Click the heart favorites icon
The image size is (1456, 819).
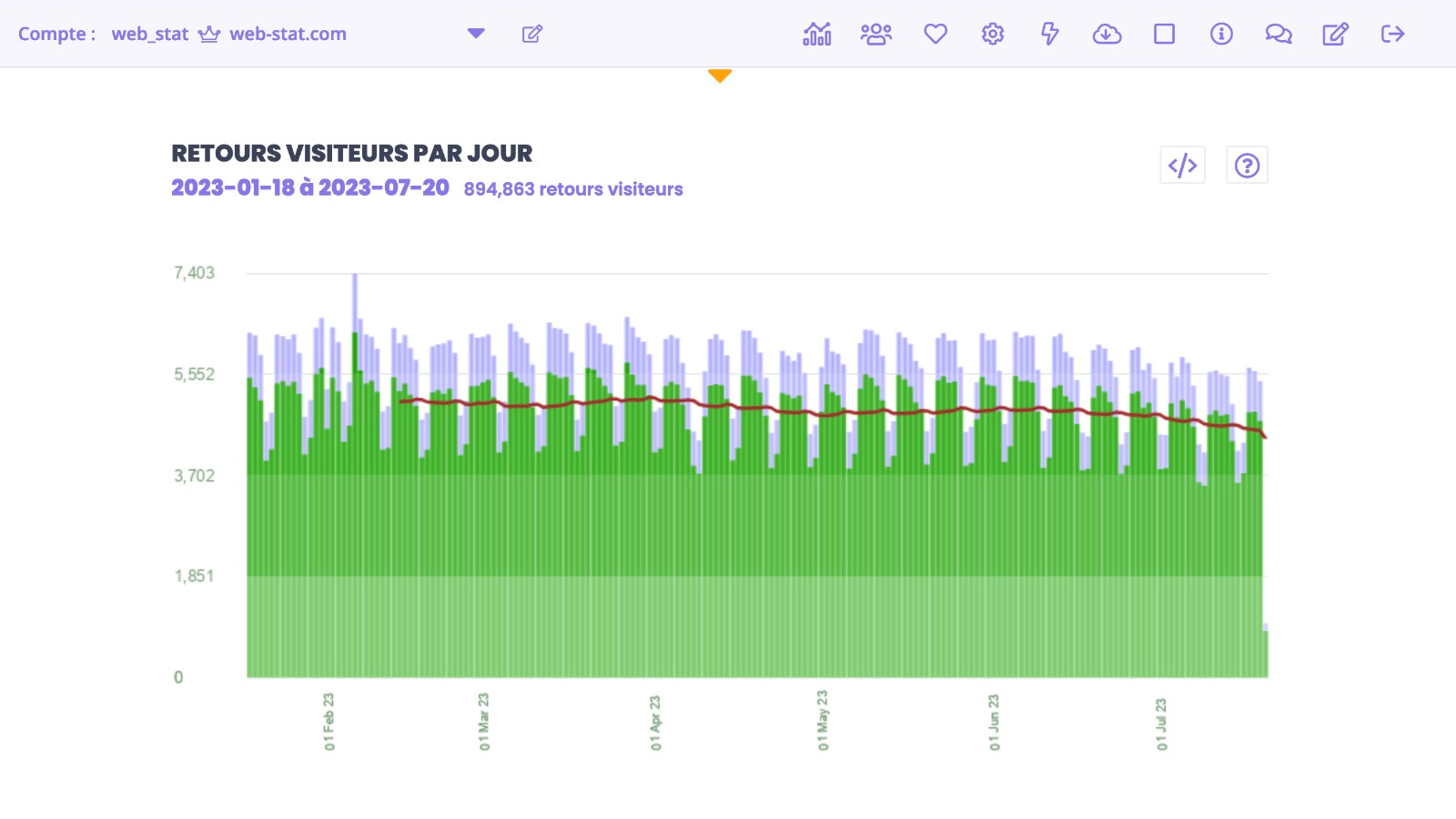click(x=935, y=34)
